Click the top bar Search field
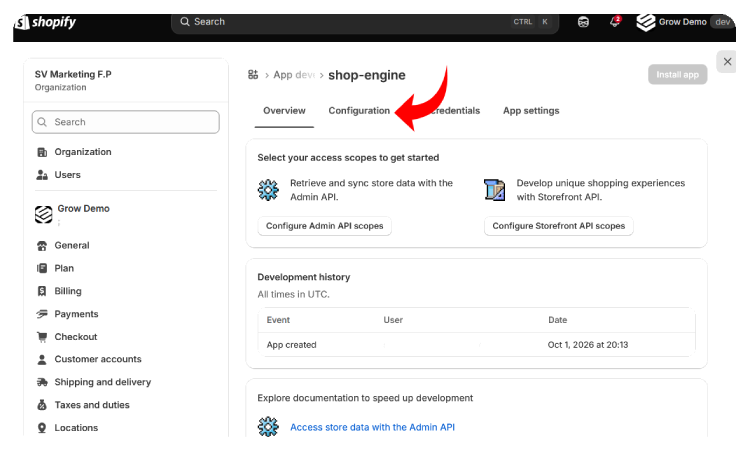Viewport: 750px width, 452px height. 365,22
